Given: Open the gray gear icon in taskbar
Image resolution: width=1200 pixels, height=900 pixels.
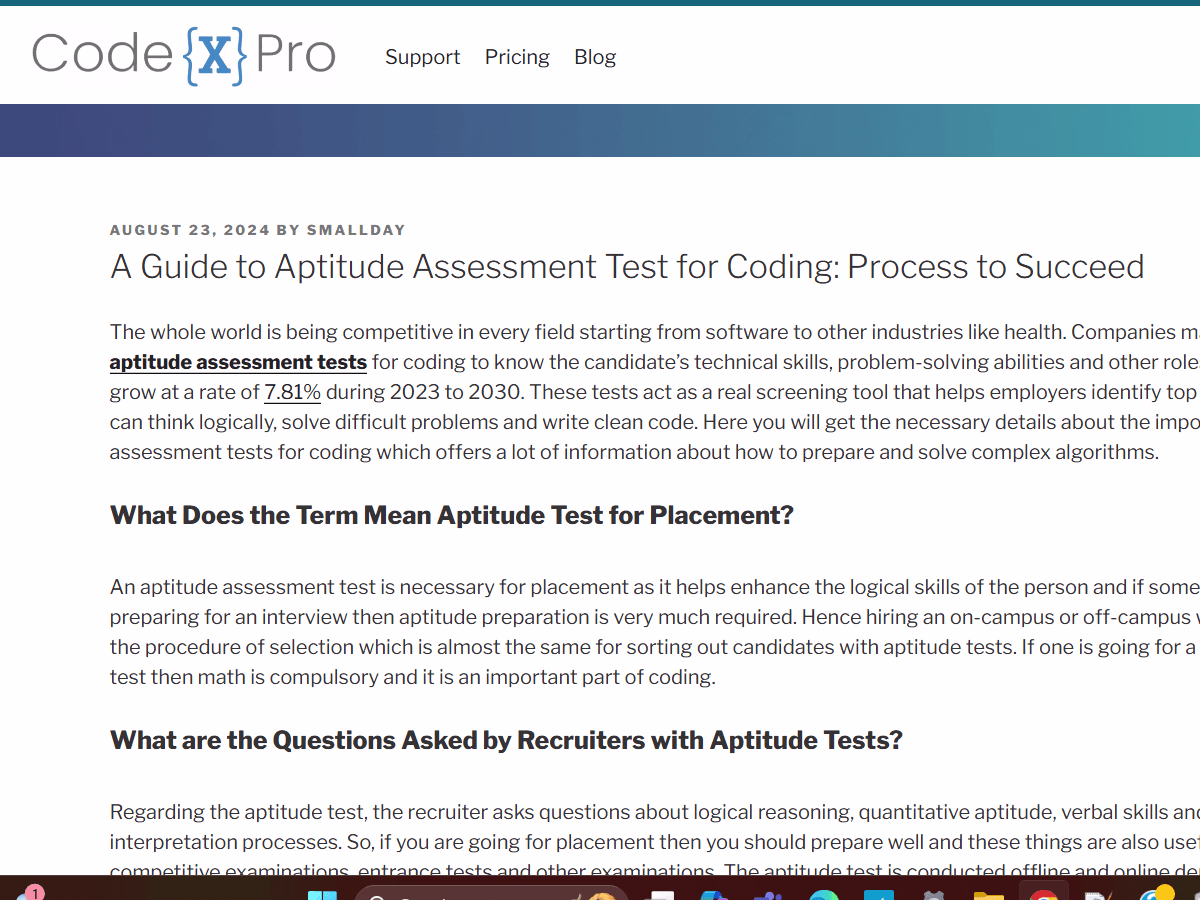Looking at the screenshot, I should tap(933, 893).
